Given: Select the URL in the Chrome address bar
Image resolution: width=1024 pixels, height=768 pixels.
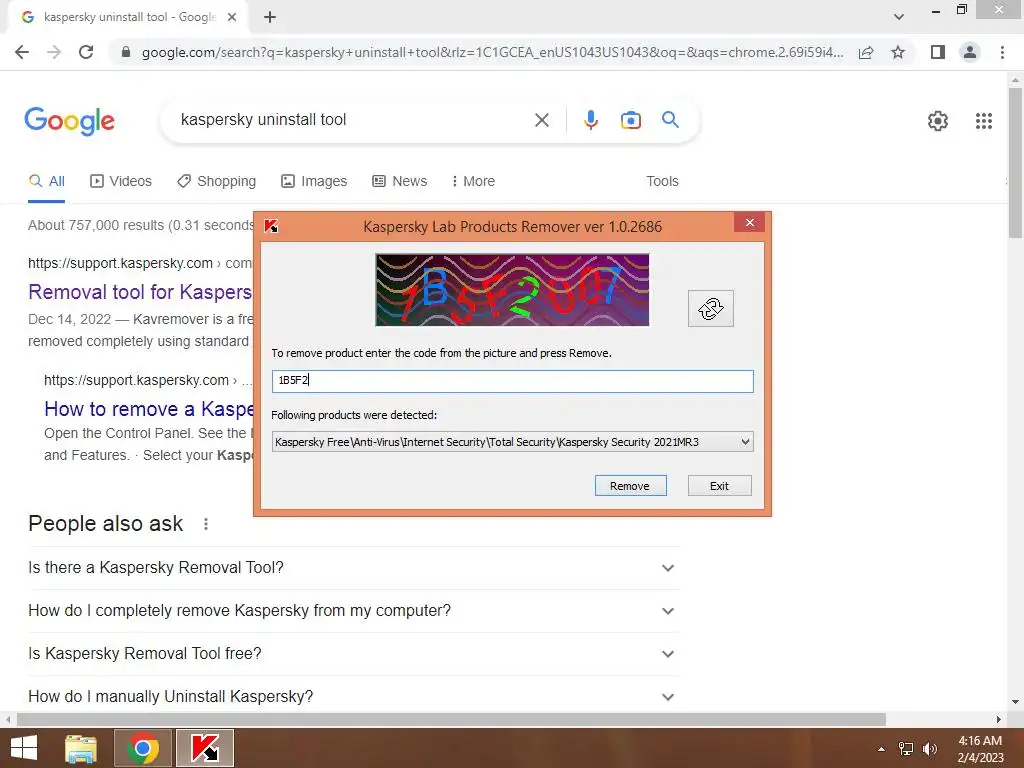Looking at the screenshot, I should point(492,52).
